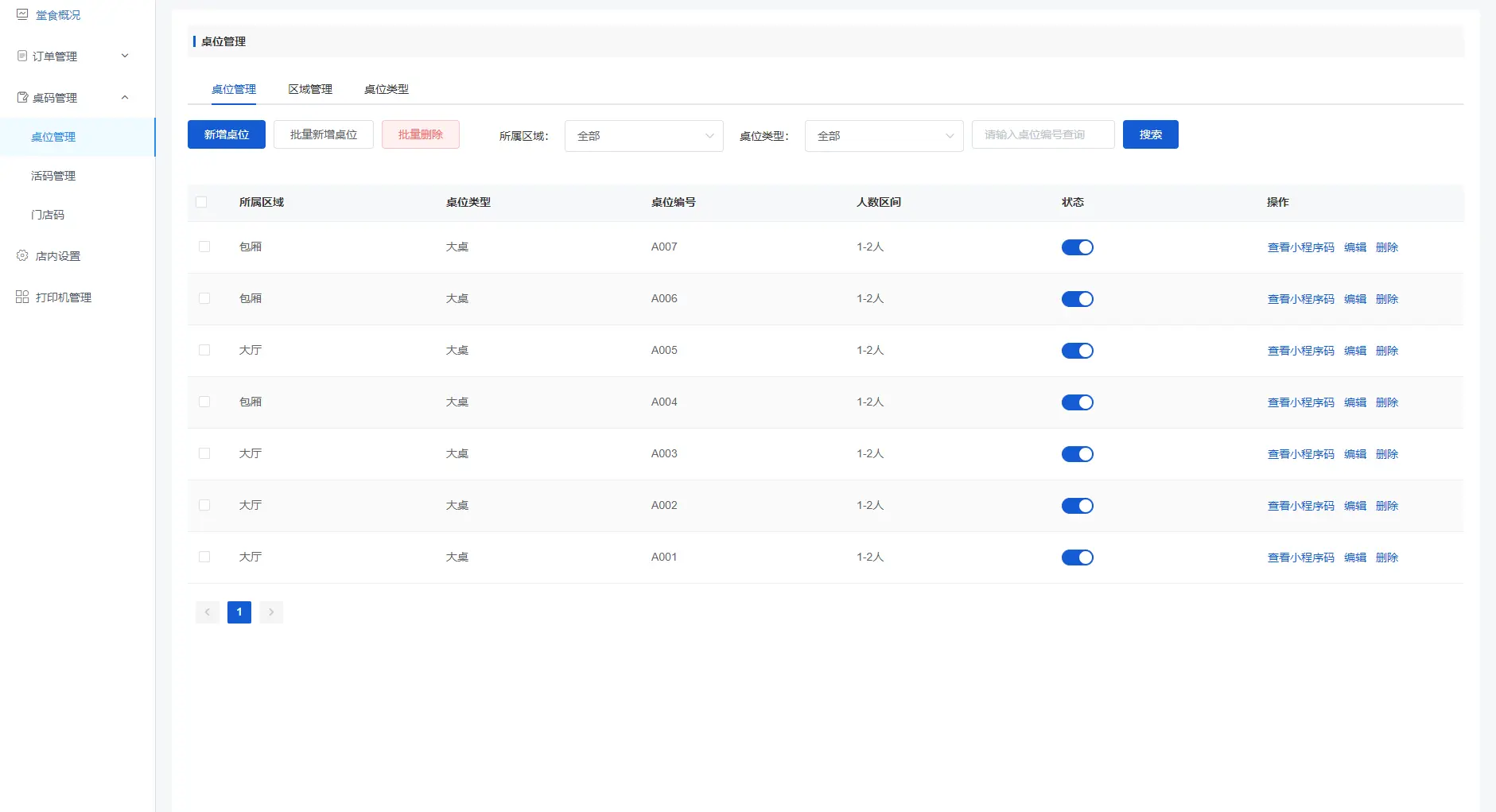Viewport: 1496px width, 812px height.
Task: Expand the 订单管理 menu chevron
Action: 125,56
